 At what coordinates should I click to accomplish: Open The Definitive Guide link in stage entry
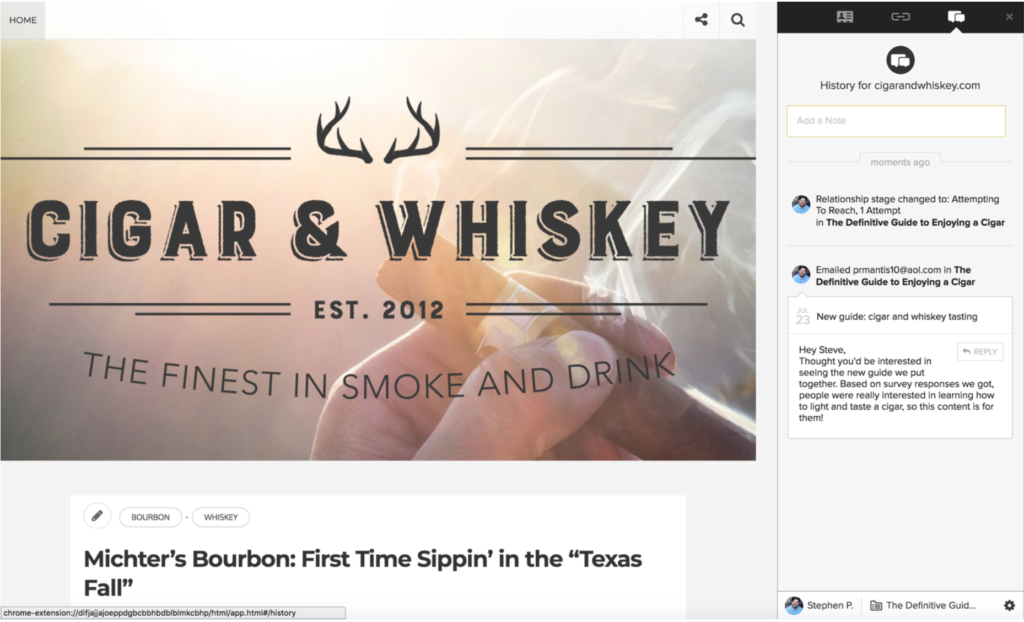915,222
